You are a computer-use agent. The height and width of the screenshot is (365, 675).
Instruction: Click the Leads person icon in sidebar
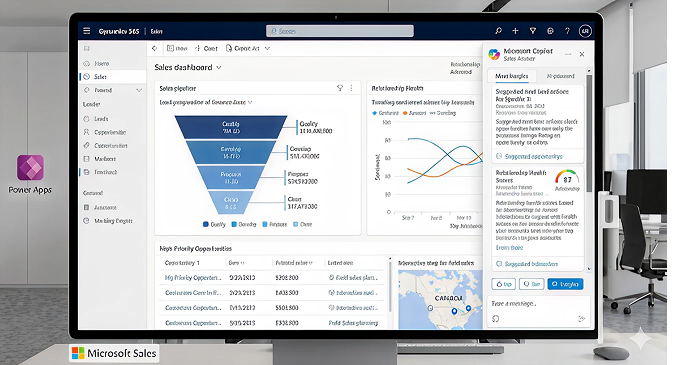pyautogui.click(x=87, y=119)
